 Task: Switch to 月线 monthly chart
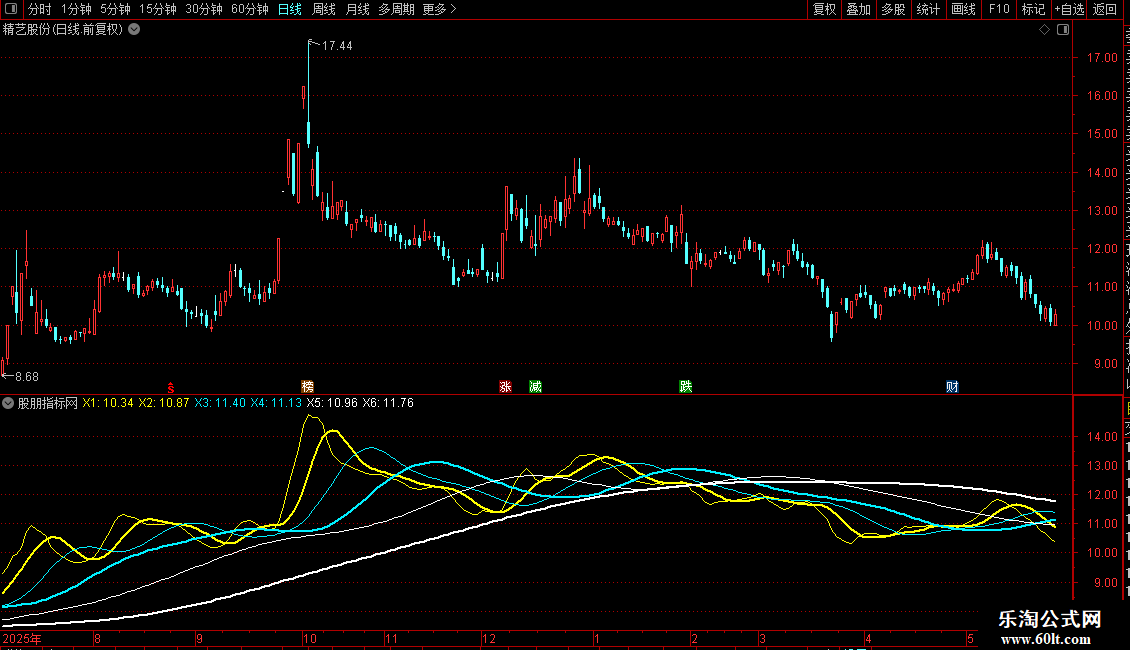pos(357,9)
